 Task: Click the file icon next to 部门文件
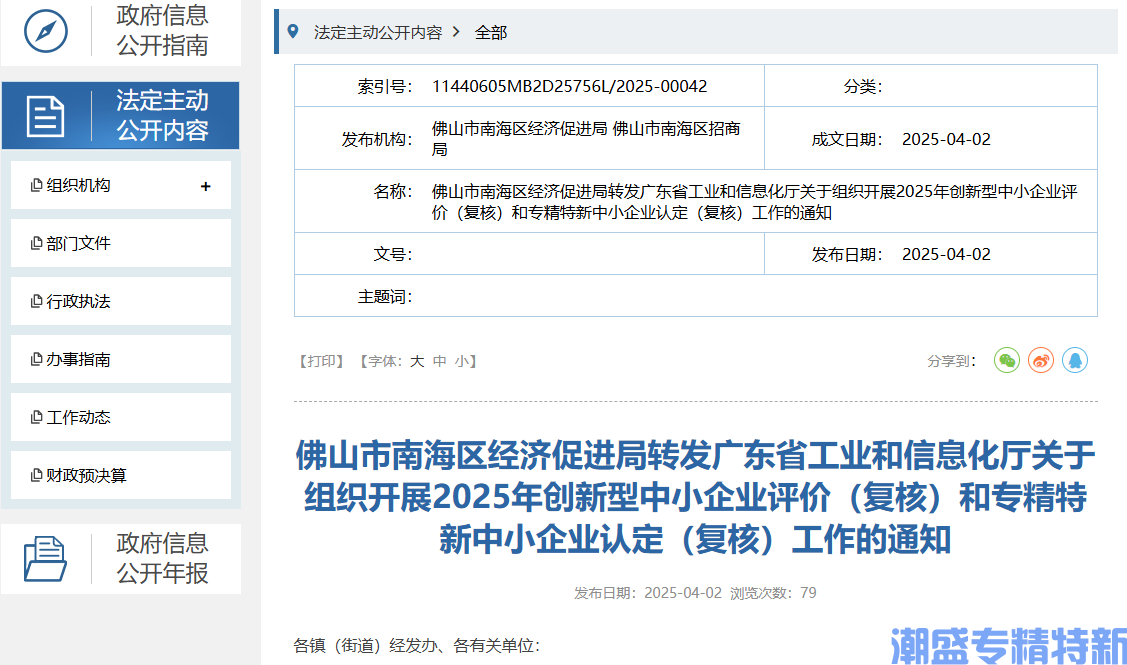pos(37,243)
